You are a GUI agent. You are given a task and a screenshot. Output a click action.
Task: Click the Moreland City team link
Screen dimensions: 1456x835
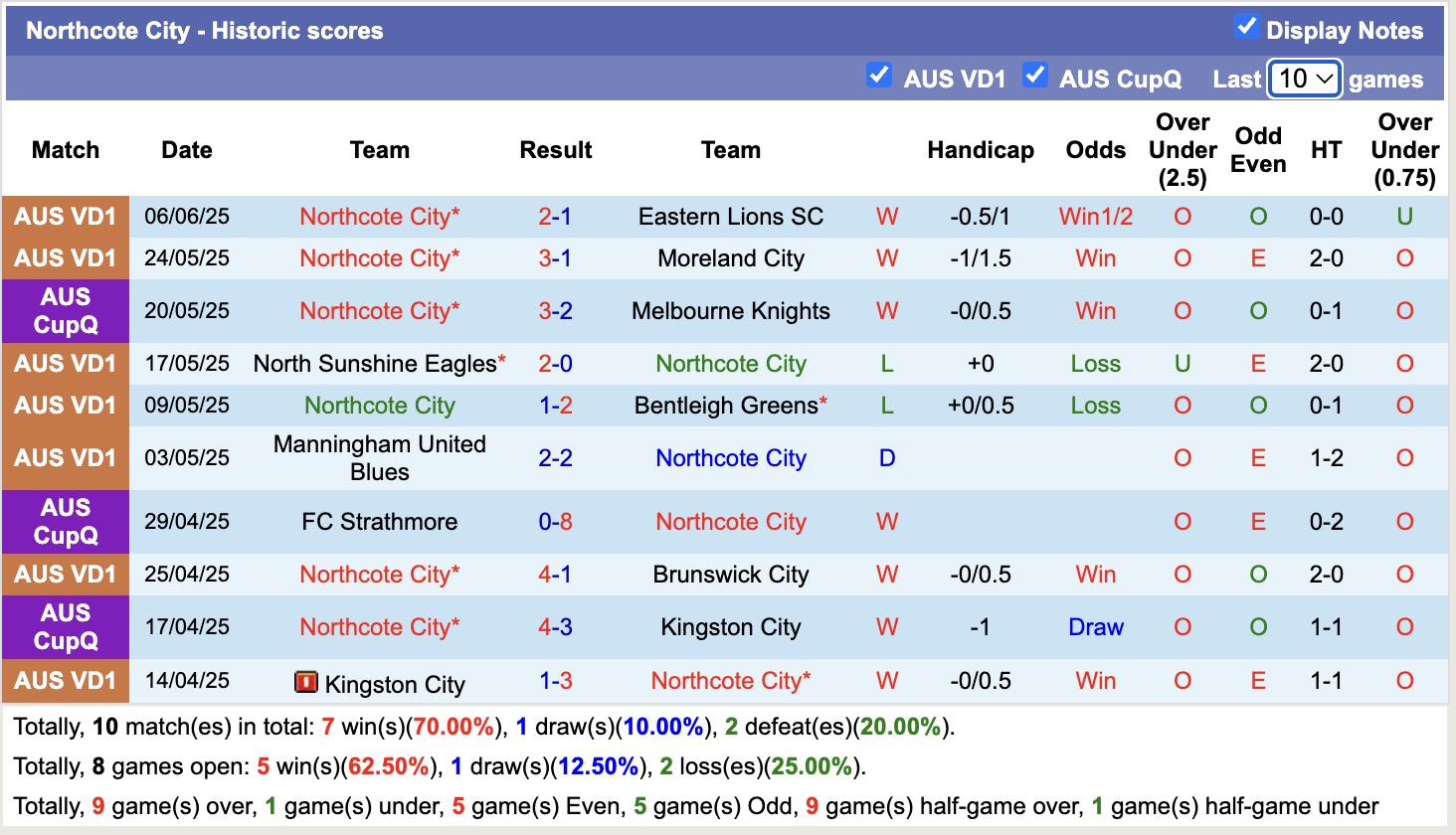pos(731,258)
